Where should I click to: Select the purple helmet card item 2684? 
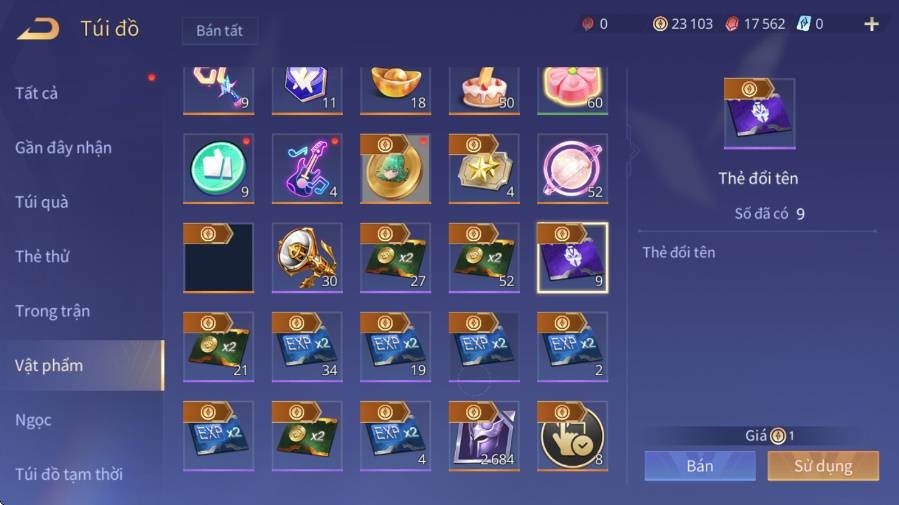484,436
